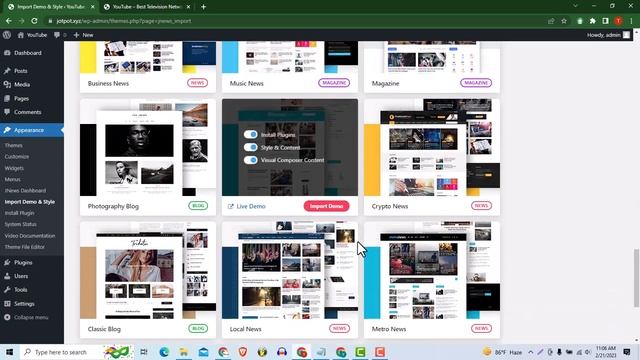
Task: Go to Menus submenu
Action: [x=13, y=179]
